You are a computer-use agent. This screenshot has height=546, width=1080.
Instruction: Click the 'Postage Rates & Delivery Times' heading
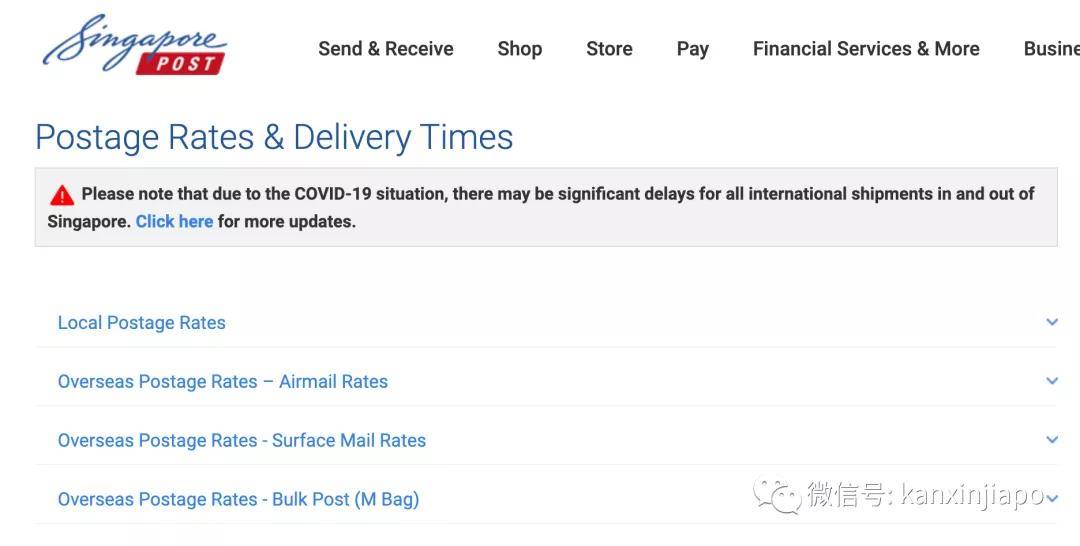(274, 137)
